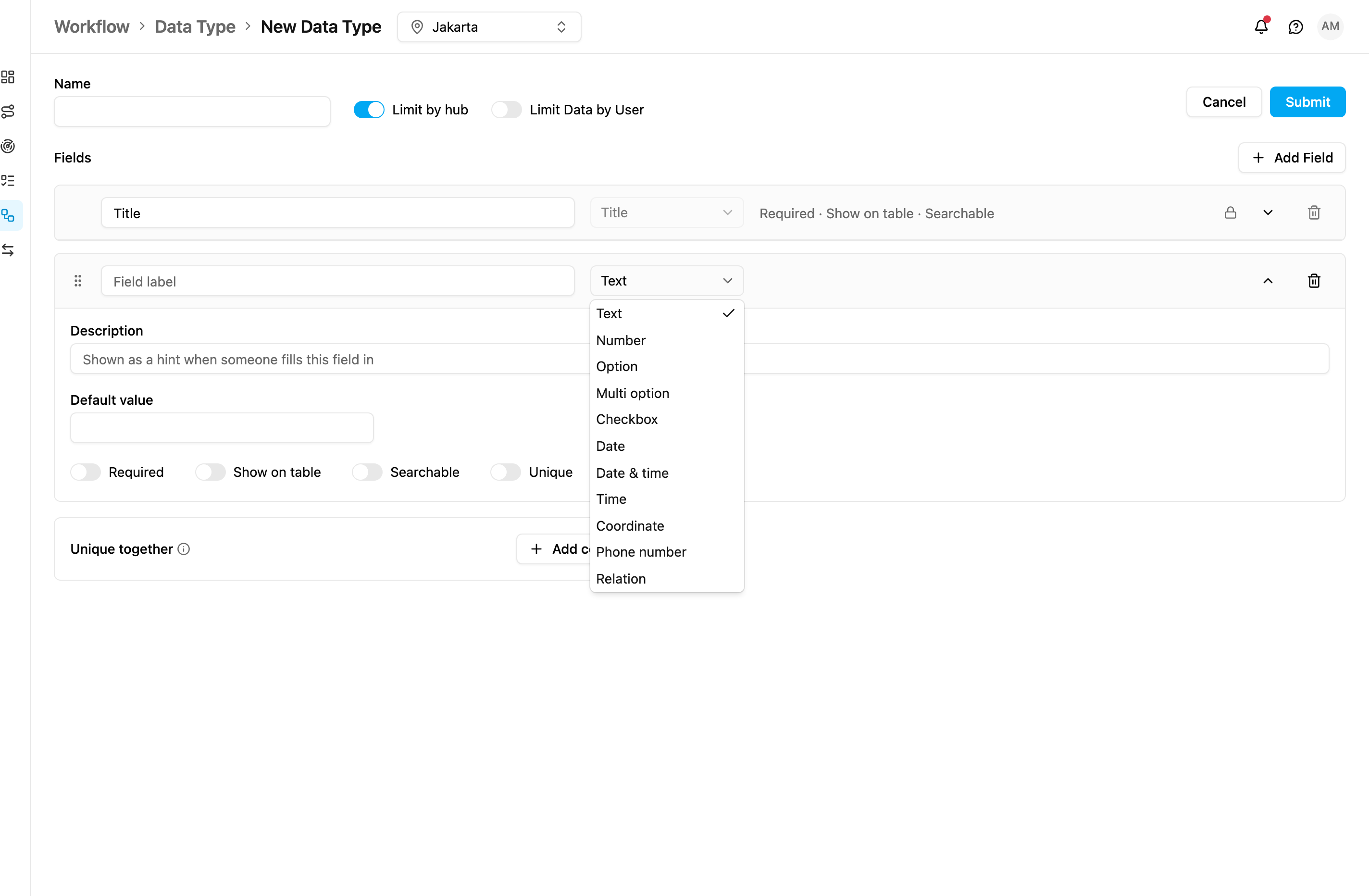Go to Data Type breadcrumb
Image resolution: width=1369 pixels, height=896 pixels.
click(x=195, y=26)
